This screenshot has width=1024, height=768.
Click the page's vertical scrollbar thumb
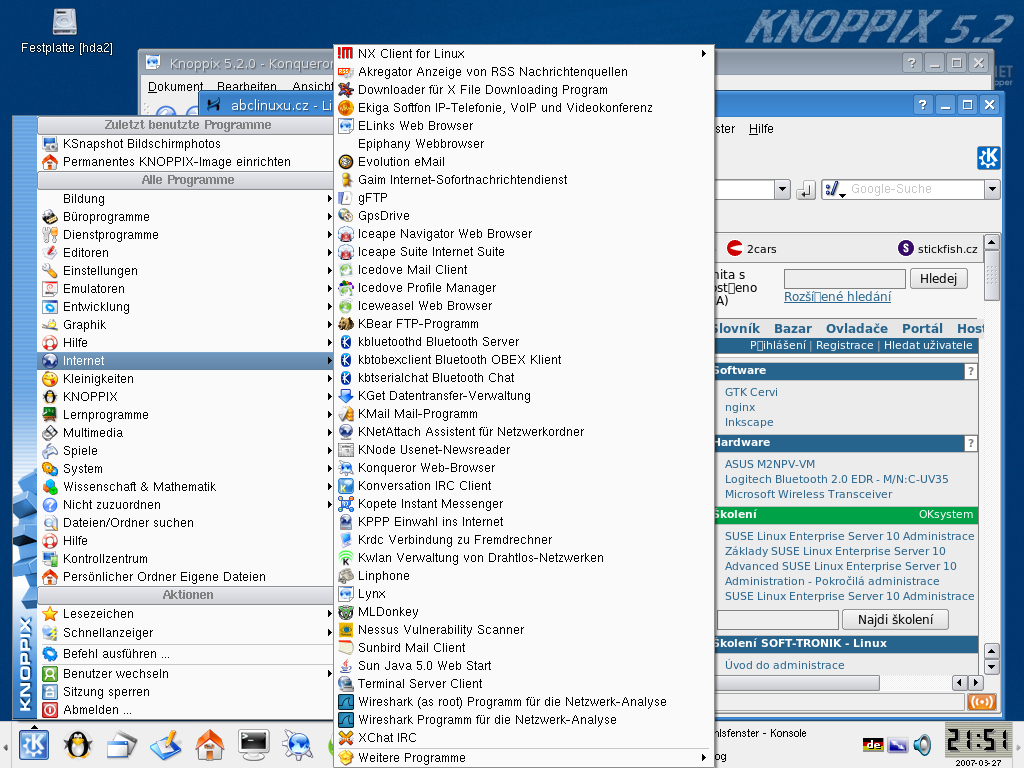(x=991, y=274)
